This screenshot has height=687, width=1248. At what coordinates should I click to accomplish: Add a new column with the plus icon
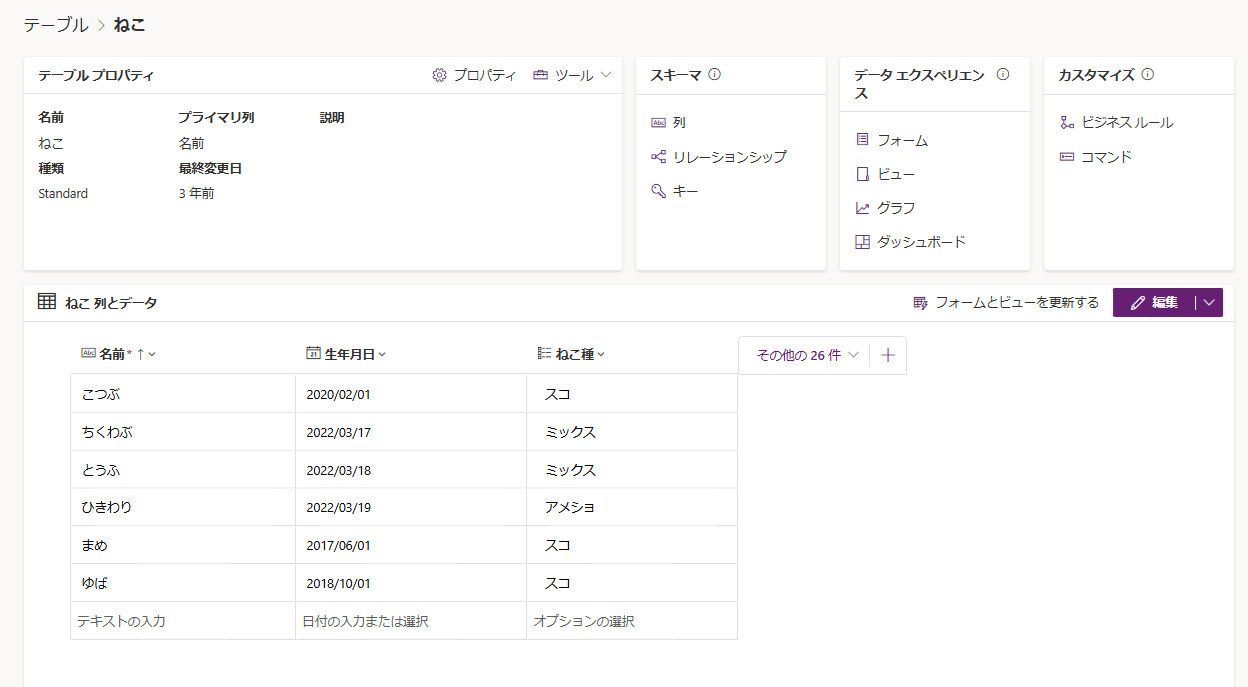[x=887, y=355]
